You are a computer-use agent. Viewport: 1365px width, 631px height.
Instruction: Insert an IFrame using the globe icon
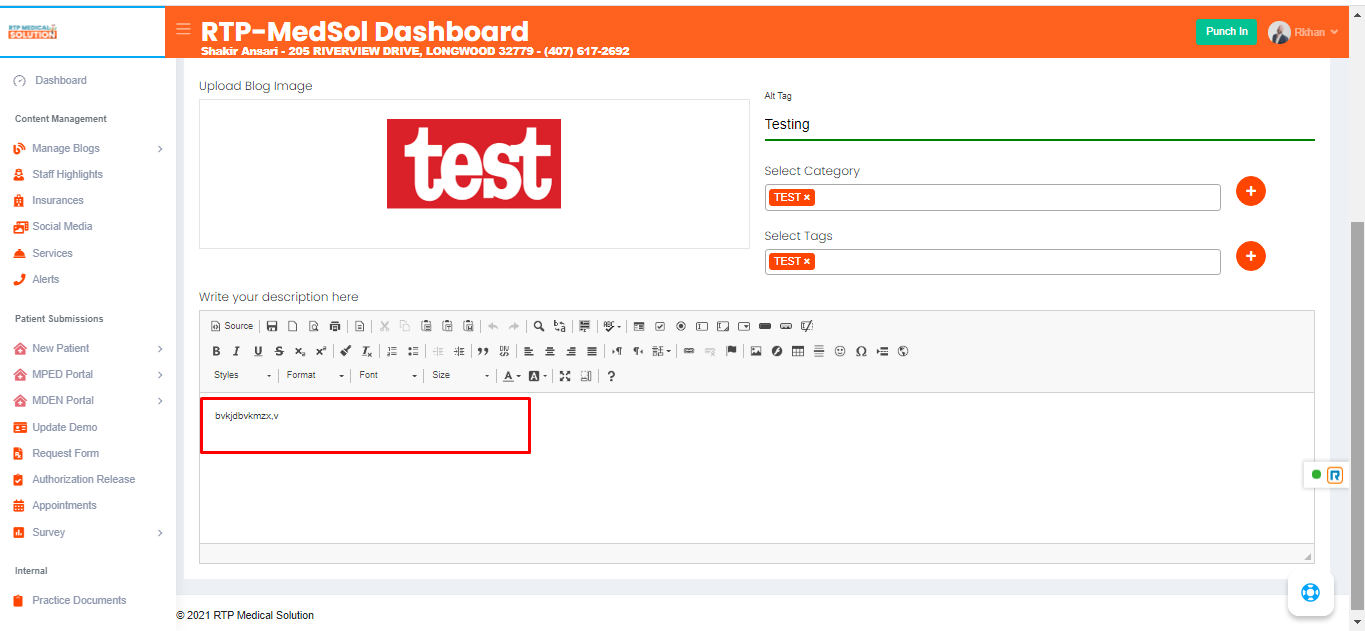tap(903, 351)
